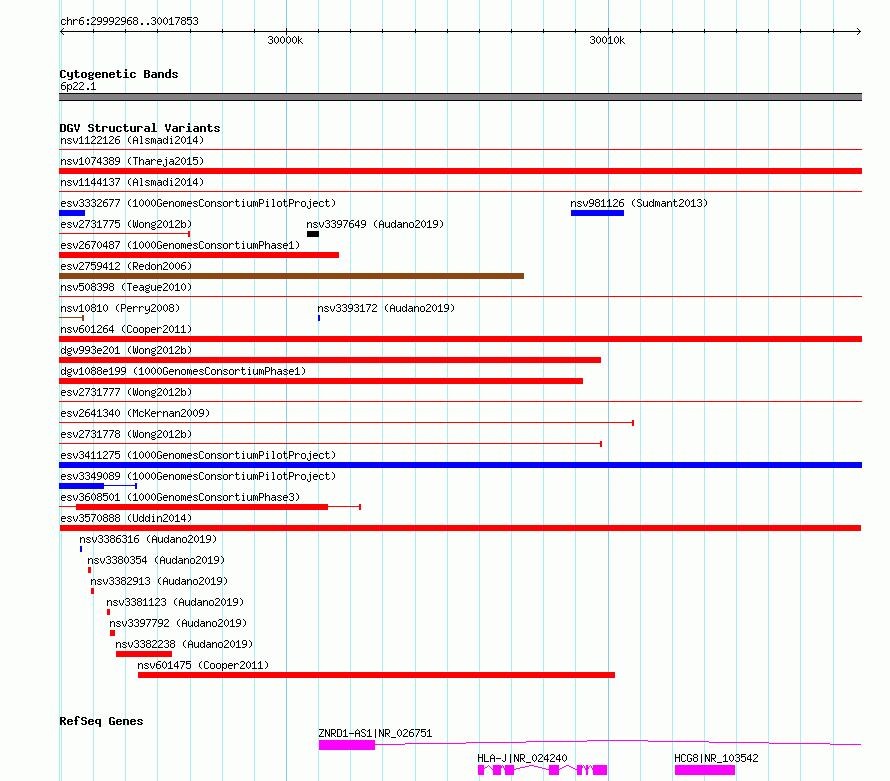890x781 pixels.
Task: Select esv2731778 (Wong2012b) label
Action: [126, 434]
